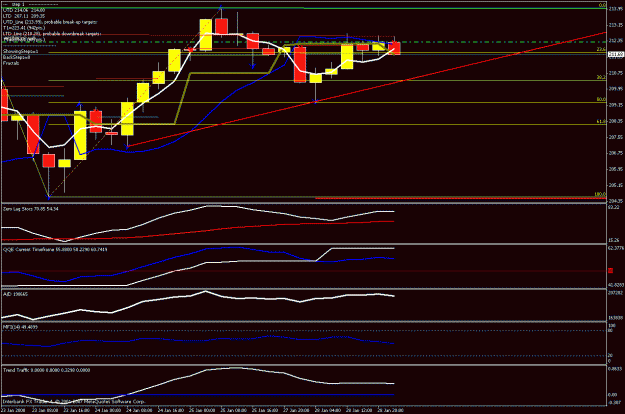
Task: Click the '25 Jan 00:00' time axis label
Action: [x=202, y=410]
